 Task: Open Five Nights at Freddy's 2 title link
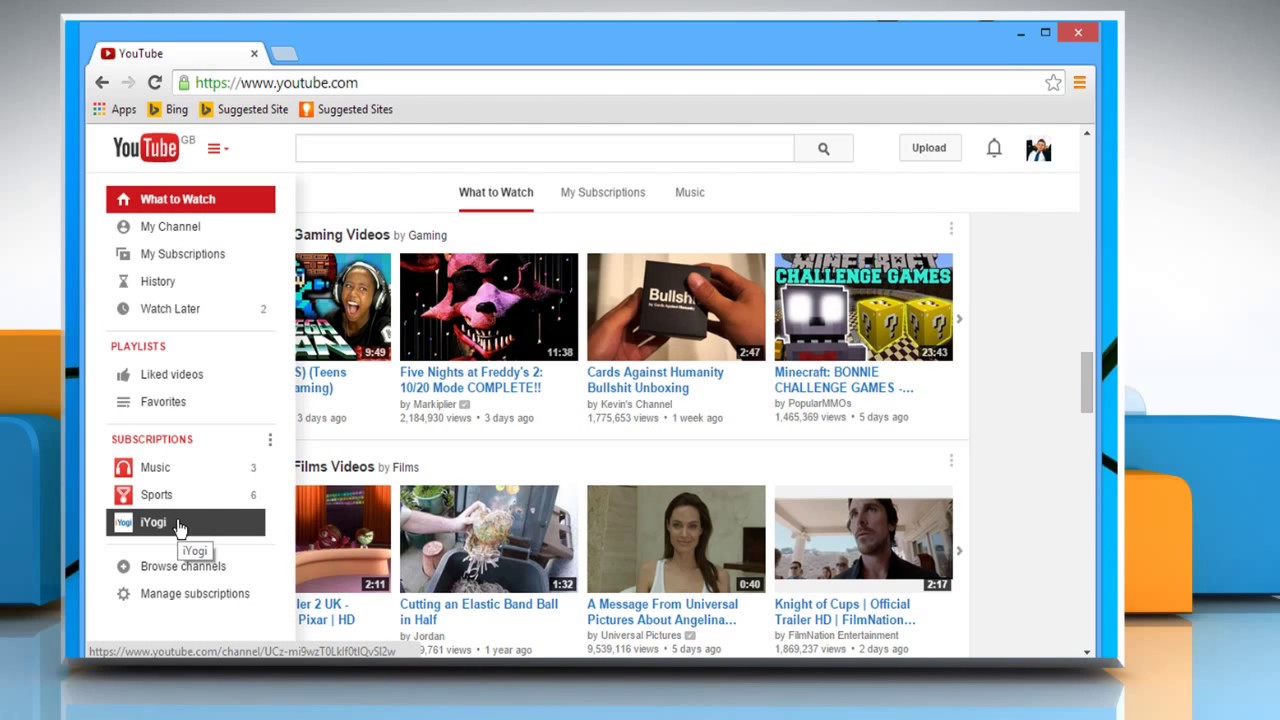[x=471, y=380]
